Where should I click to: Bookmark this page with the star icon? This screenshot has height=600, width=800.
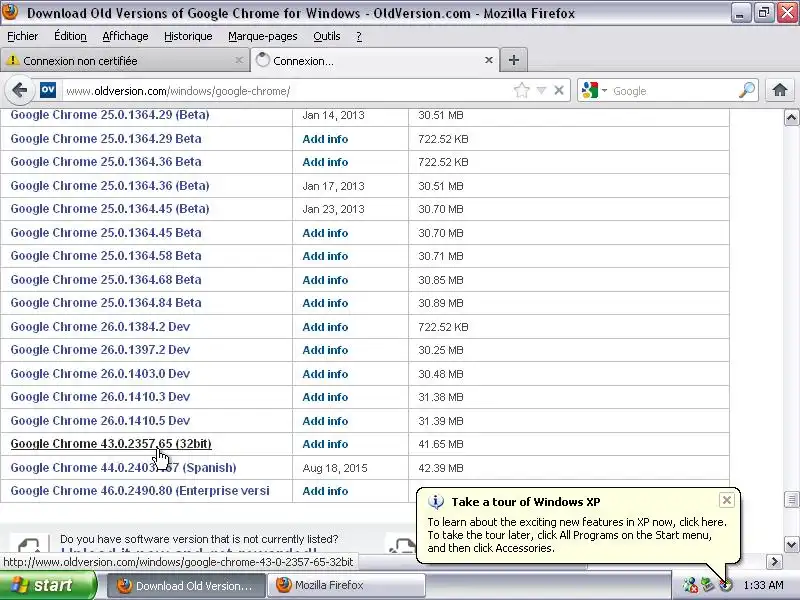[521, 91]
